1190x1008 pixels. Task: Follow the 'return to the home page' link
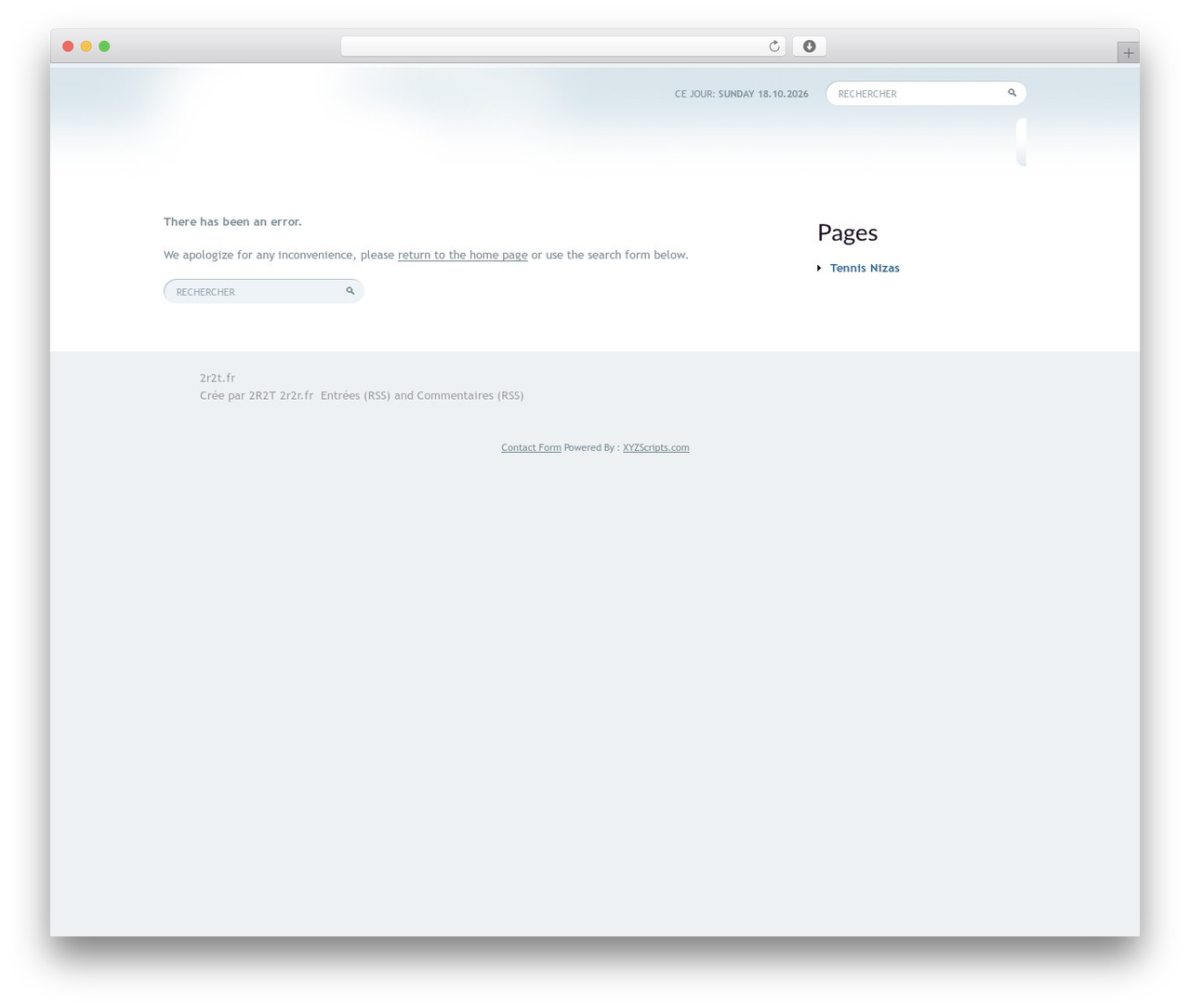click(462, 255)
